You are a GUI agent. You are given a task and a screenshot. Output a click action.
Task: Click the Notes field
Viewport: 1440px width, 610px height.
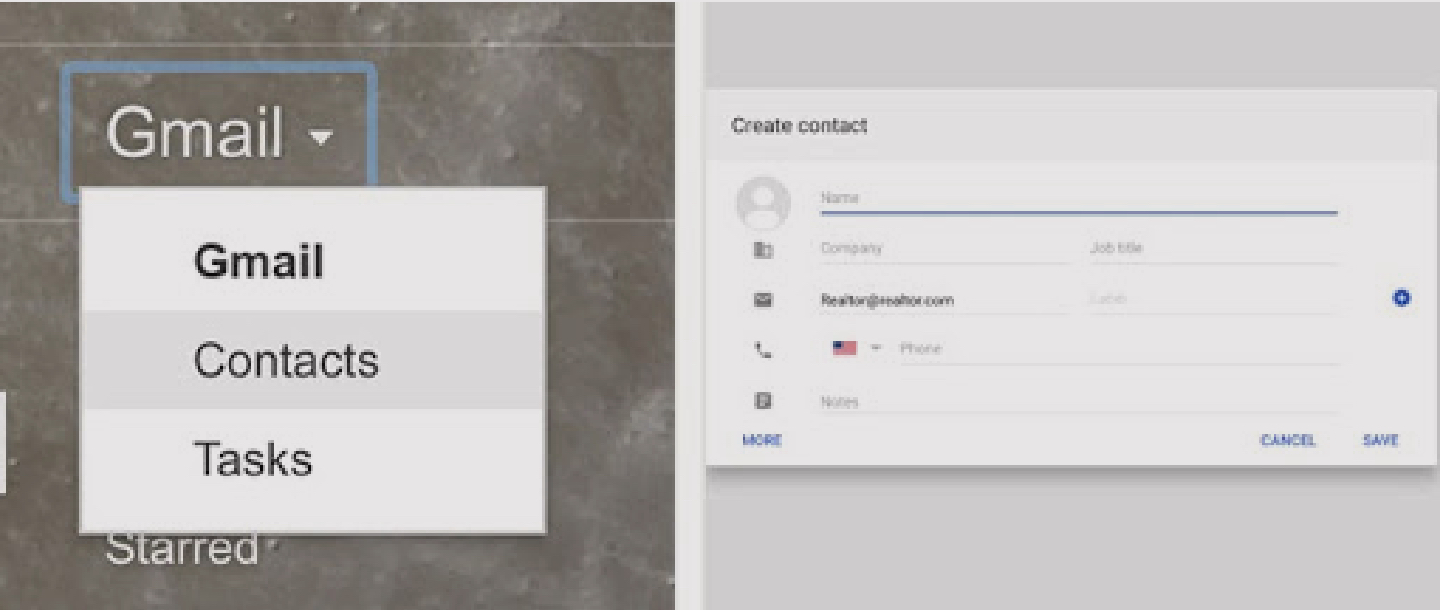[1078, 402]
